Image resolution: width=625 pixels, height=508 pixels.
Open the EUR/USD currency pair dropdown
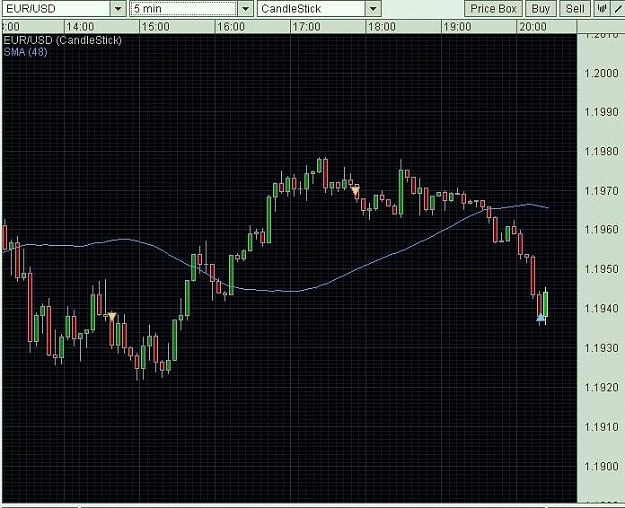tap(64, 8)
